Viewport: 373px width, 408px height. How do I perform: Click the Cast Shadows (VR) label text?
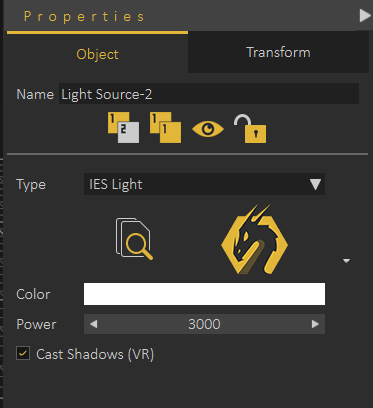pos(95,354)
